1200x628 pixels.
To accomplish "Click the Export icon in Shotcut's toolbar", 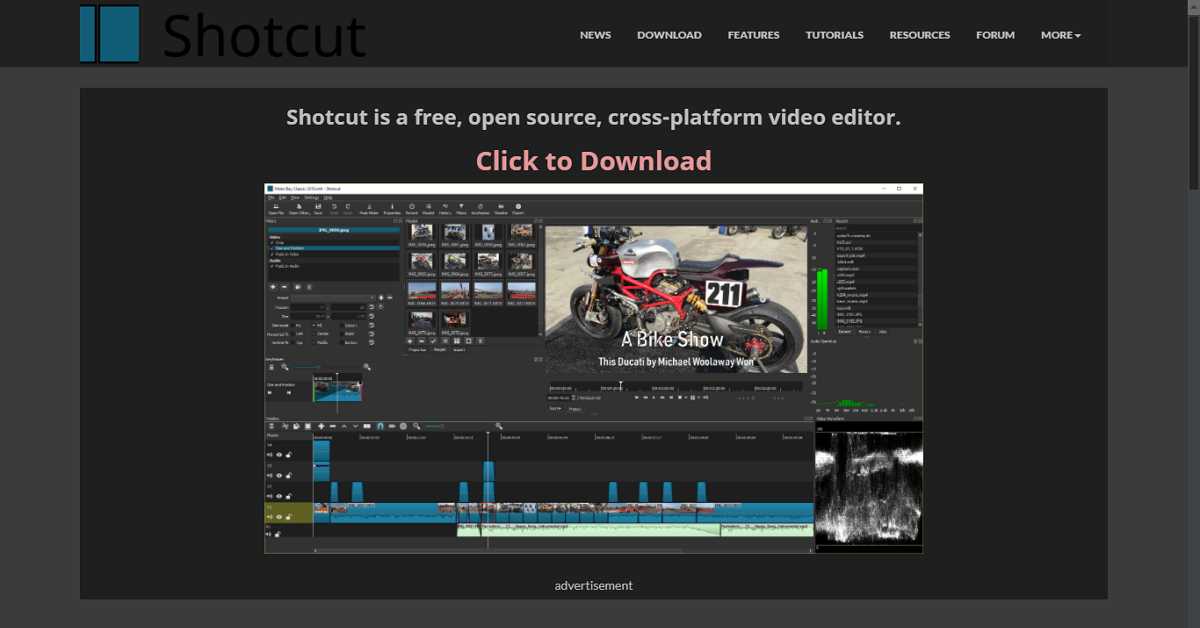I will click(x=518, y=208).
